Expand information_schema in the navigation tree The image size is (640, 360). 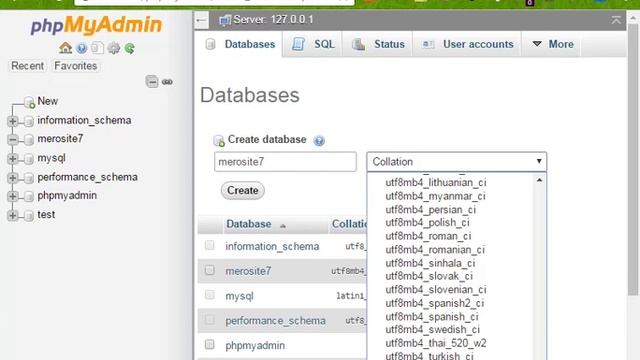coord(13,121)
